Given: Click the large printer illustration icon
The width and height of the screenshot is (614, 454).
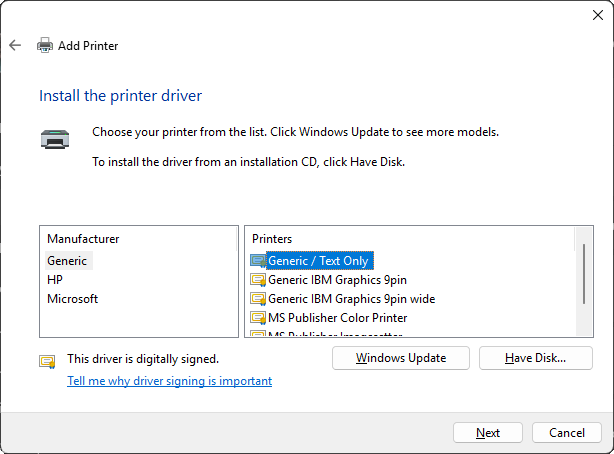Looking at the screenshot, I should pyautogui.click(x=55, y=139).
